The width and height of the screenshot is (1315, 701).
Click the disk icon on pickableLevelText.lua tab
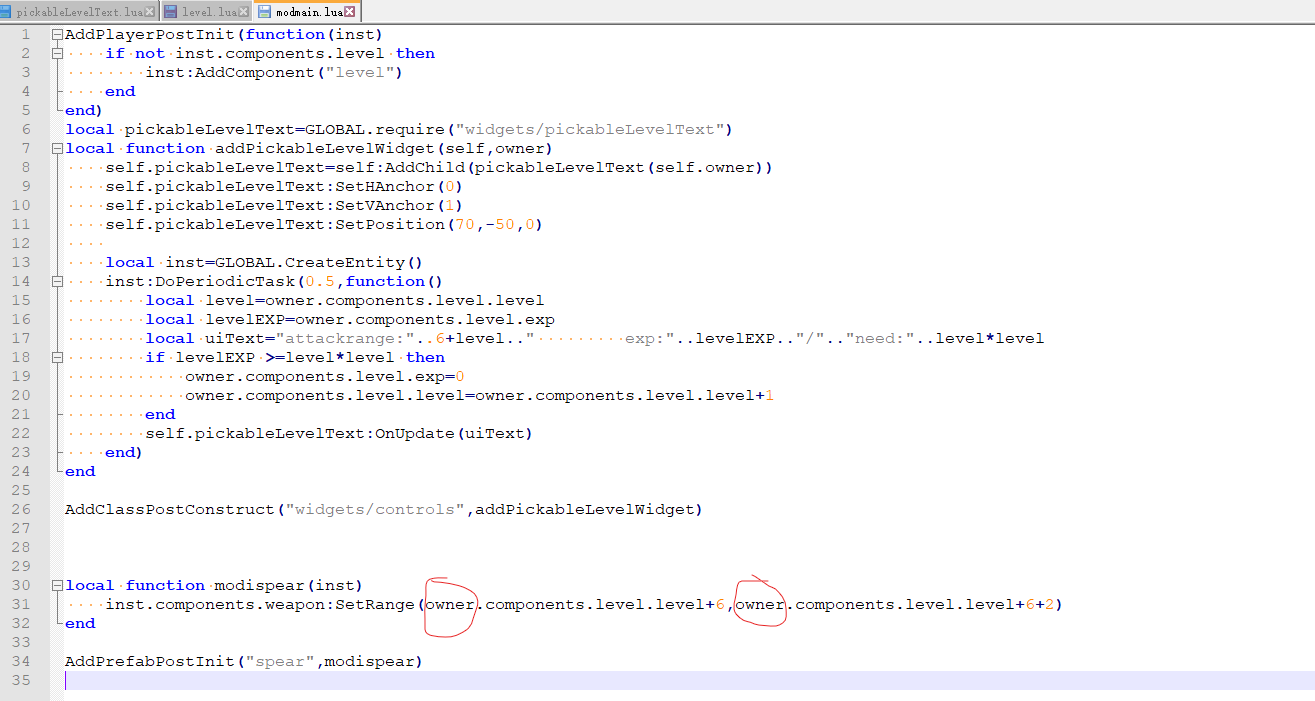[5, 12]
